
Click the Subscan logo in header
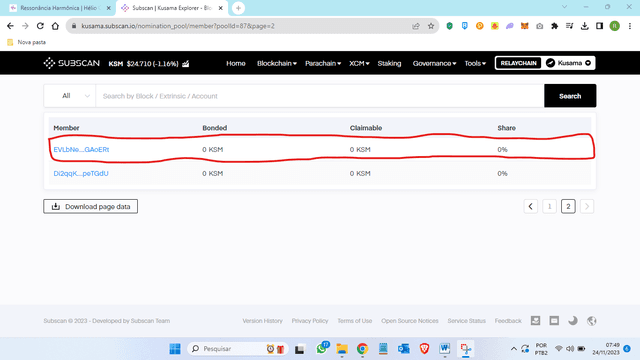[x=71, y=63]
